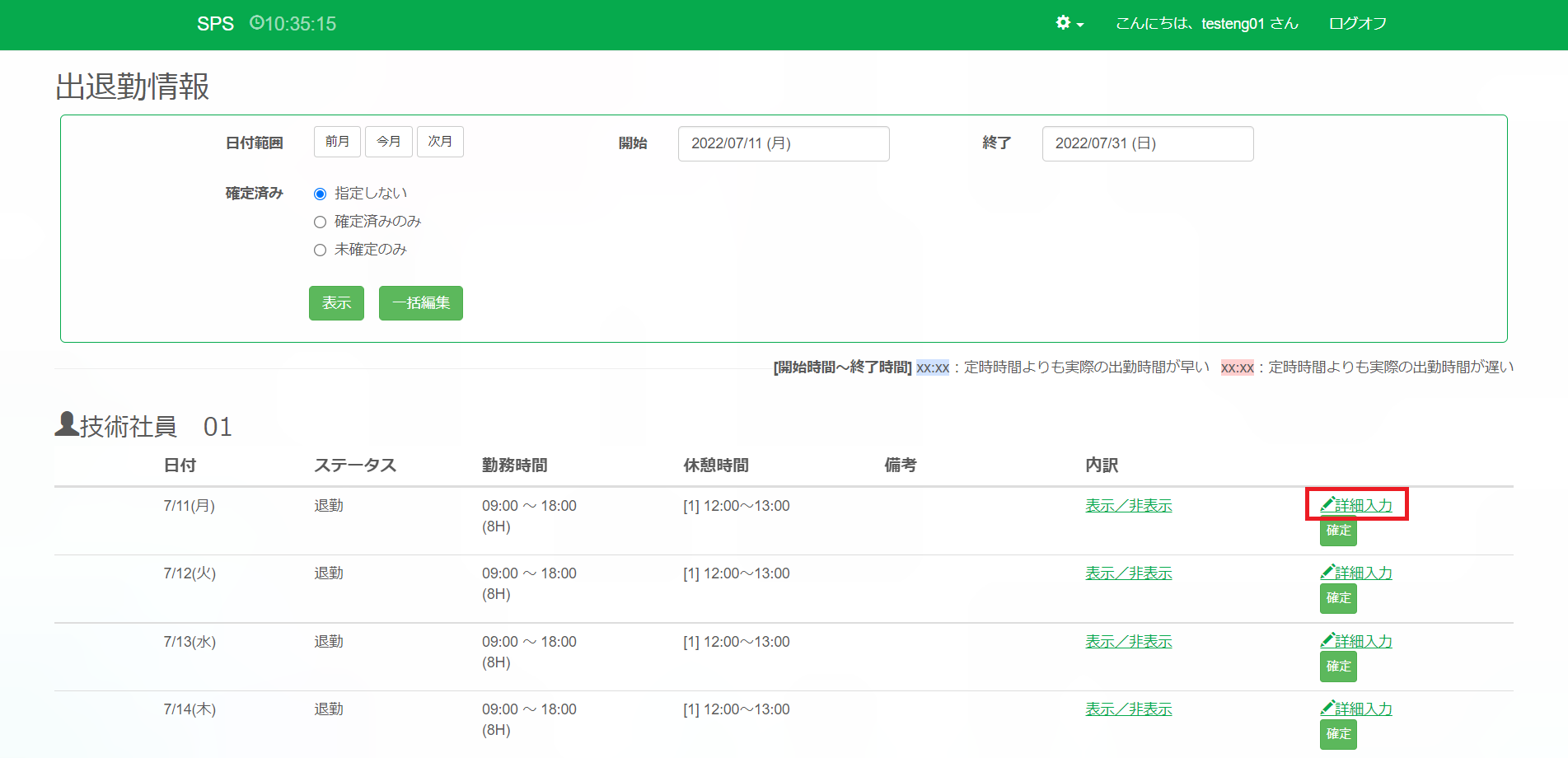This screenshot has height=758, width=1568.
Task: Click the SPS brand link
Action: pyautogui.click(x=215, y=24)
